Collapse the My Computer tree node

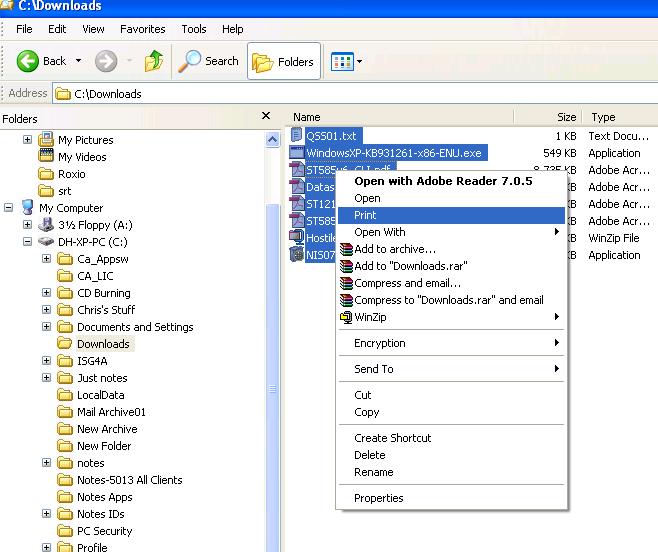pyautogui.click(x=8, y=207)
